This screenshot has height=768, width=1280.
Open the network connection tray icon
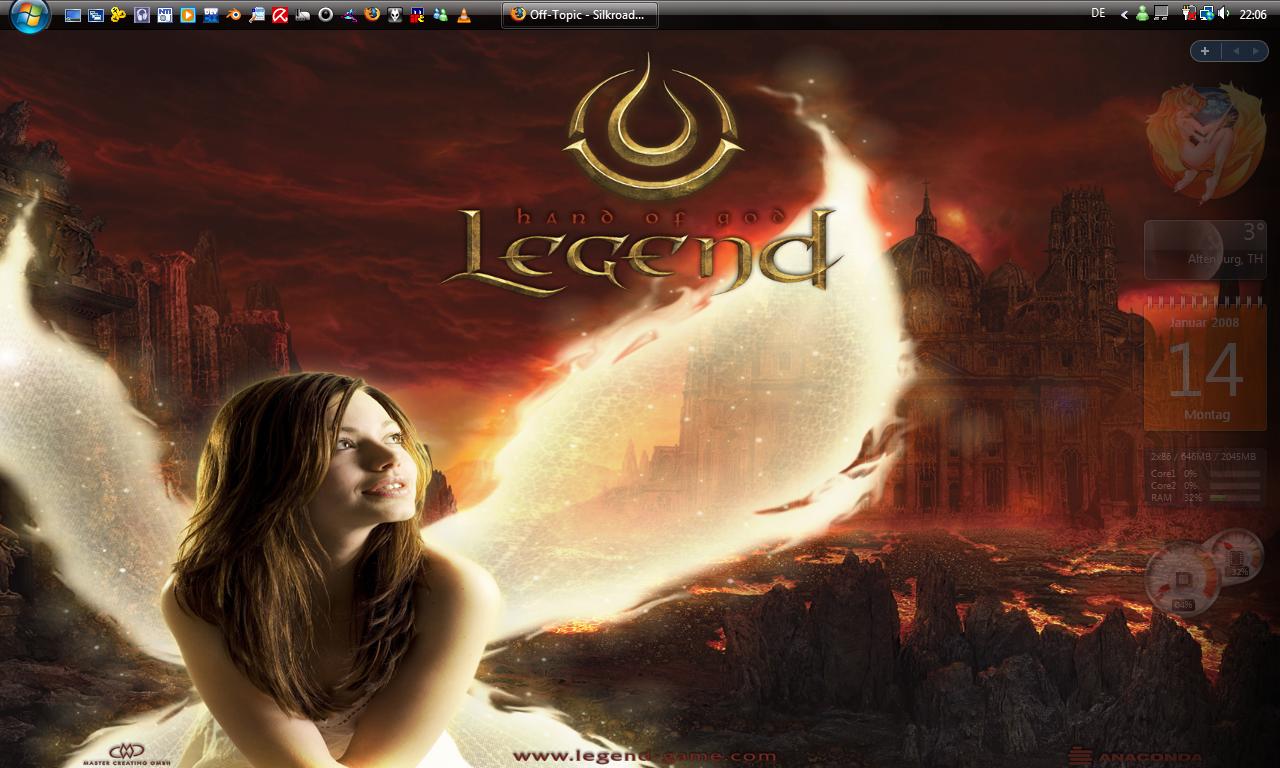point(1207,14)
